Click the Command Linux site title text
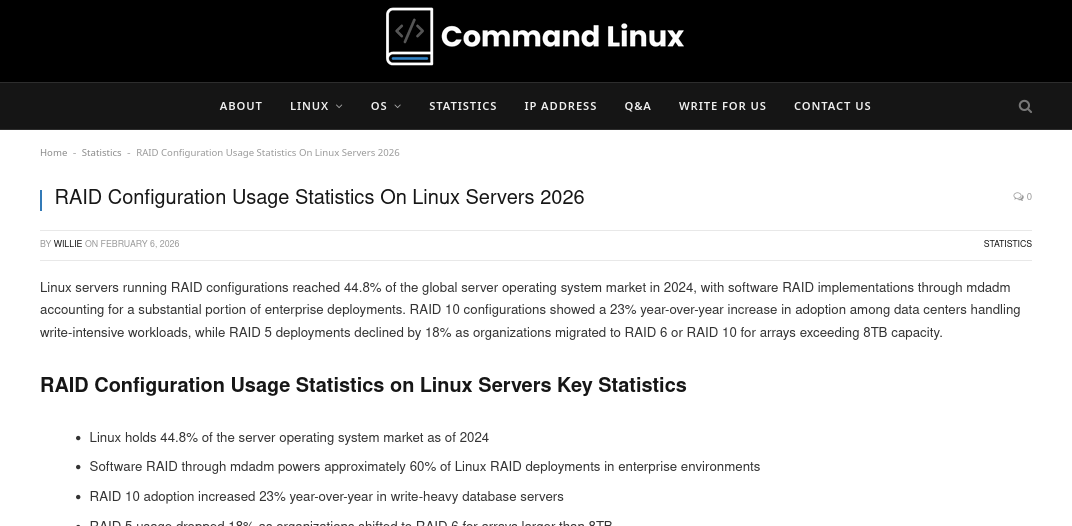Image resolution: width=1072 pixels, height=526 pixels. click(x=562, y=36)
